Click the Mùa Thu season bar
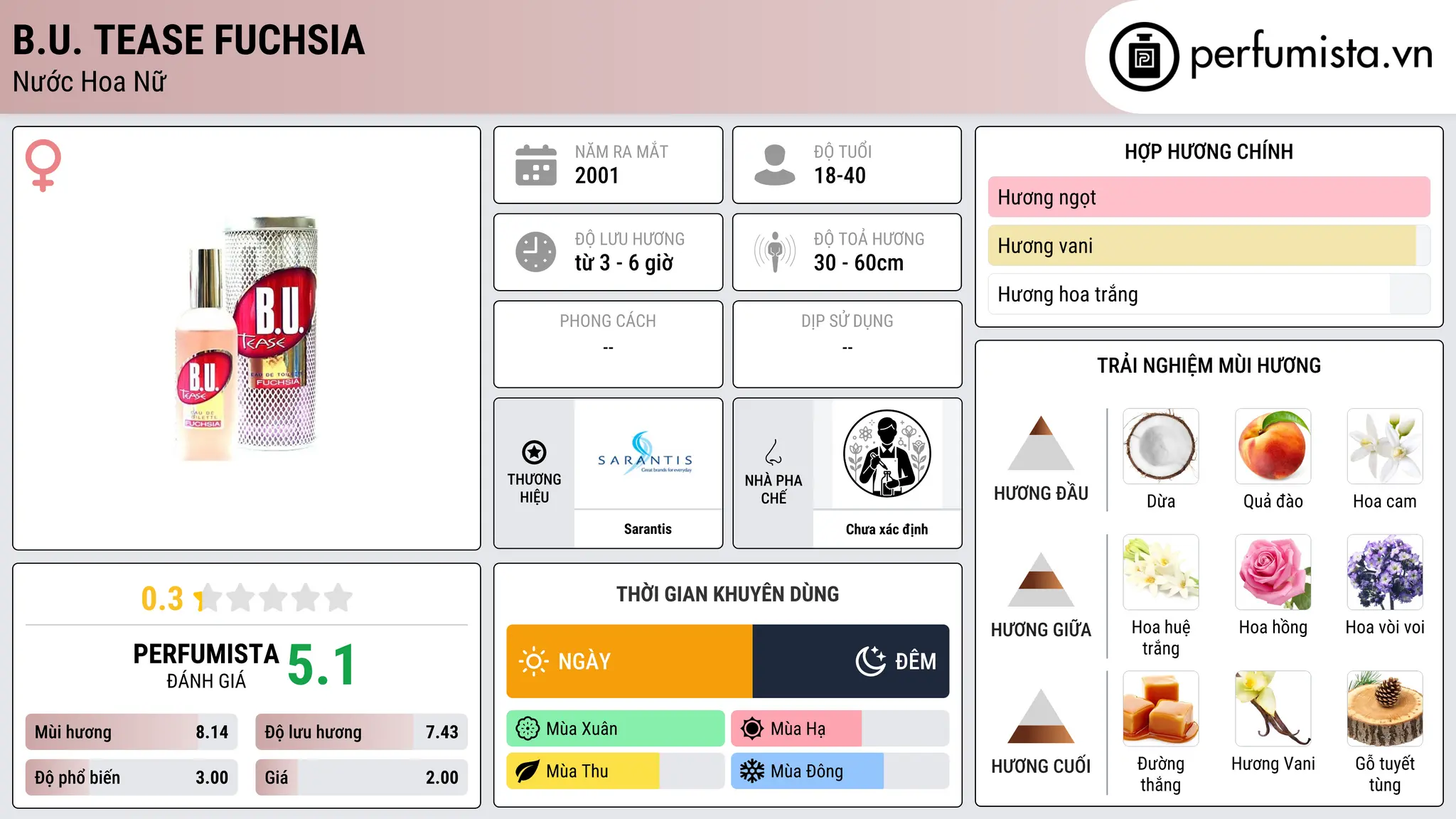This screenshot has width=1456, height=819. click(x=616, y=771)
